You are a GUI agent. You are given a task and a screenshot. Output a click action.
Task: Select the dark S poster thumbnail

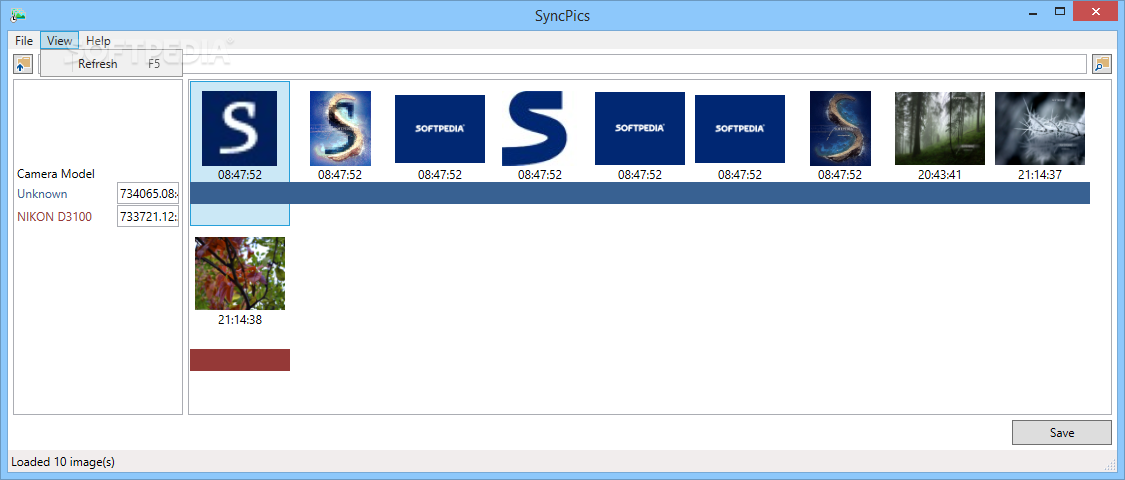pyautogui.click(x=840, y=128)
